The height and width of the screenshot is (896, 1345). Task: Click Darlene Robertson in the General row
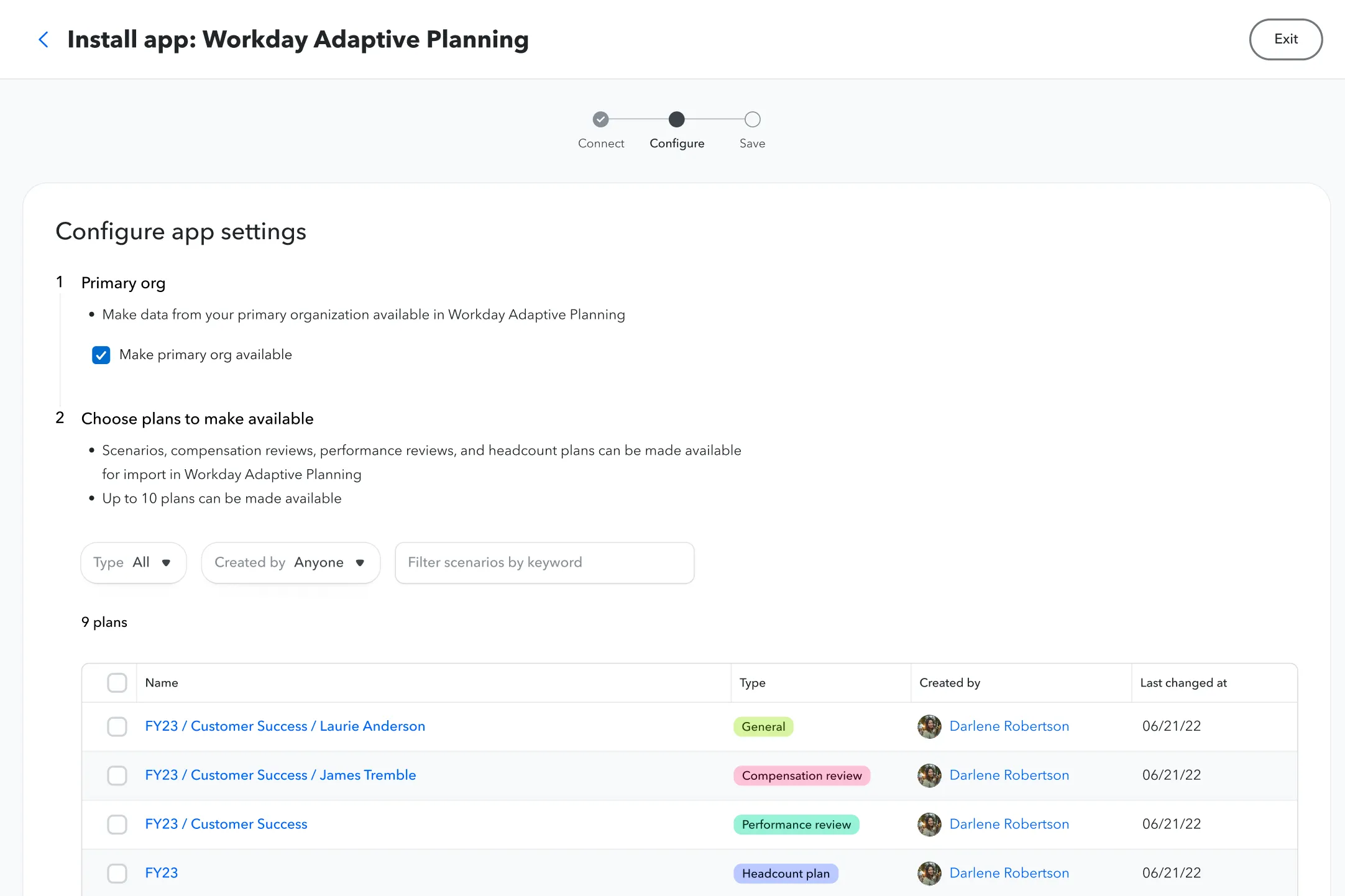[1009, 726]
